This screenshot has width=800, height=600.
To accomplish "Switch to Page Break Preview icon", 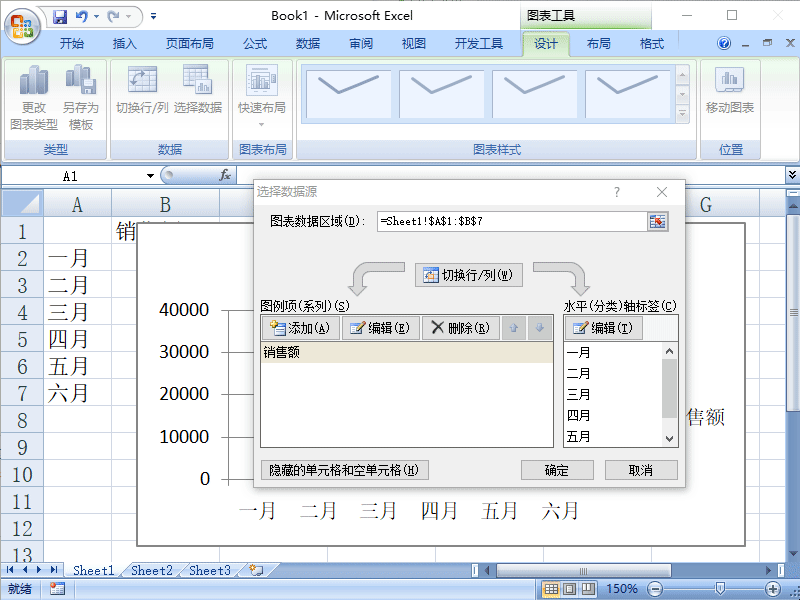I will 588,589.
